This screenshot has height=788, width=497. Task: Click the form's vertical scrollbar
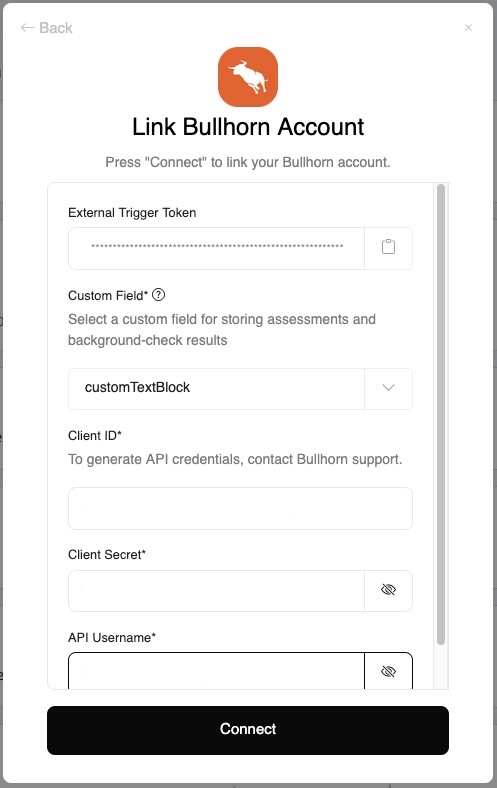pyautogui.click(x=441, y=414)
